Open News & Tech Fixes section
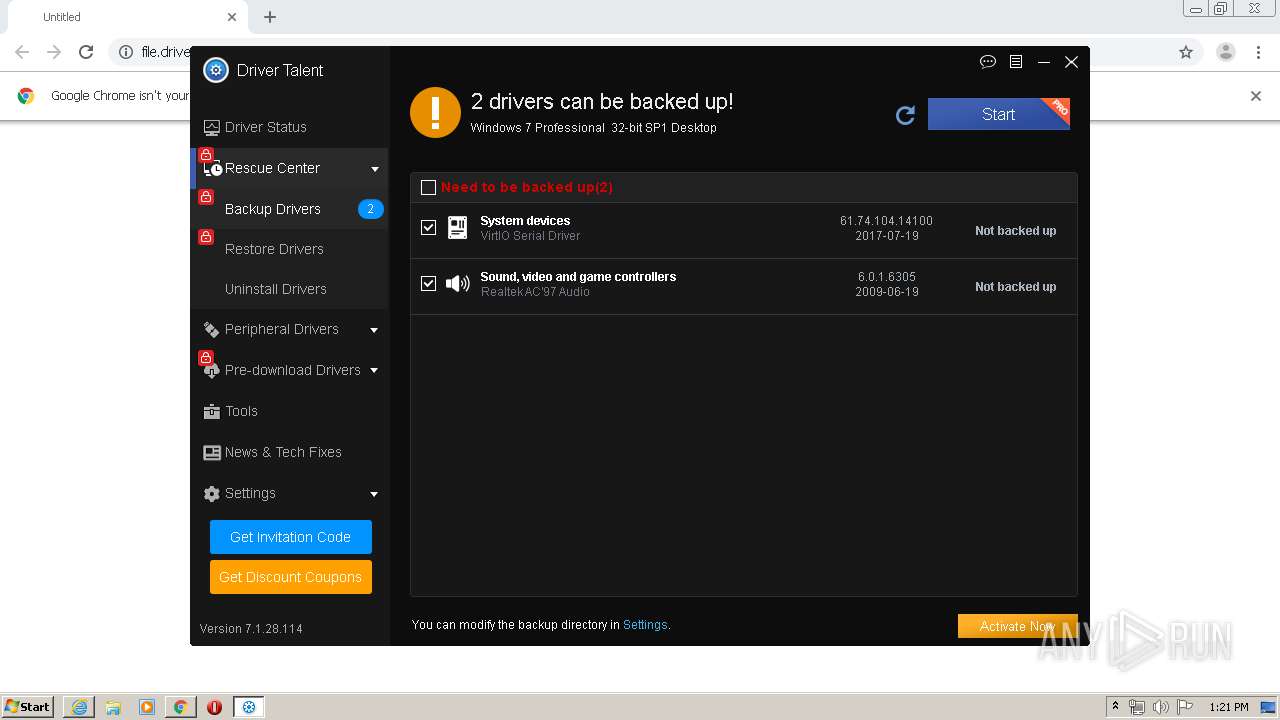 289,452
